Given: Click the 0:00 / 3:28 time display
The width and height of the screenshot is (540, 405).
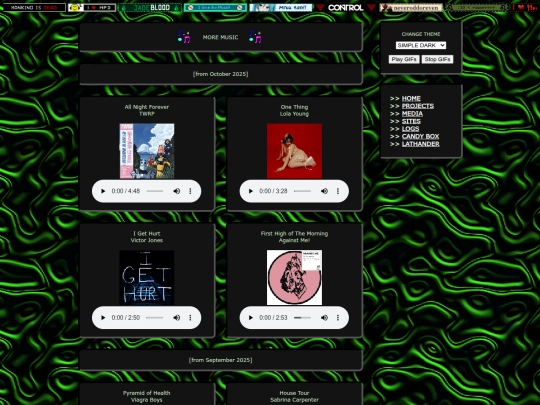Looking at the screenshot, I should pyautogui.click(x=273, y=191).
